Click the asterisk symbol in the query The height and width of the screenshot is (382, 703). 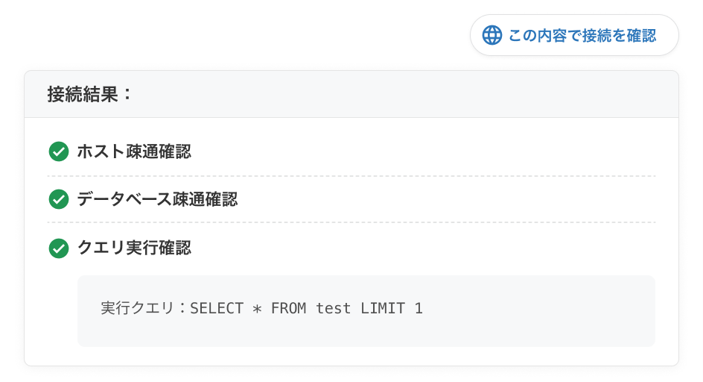click(257, 309)
